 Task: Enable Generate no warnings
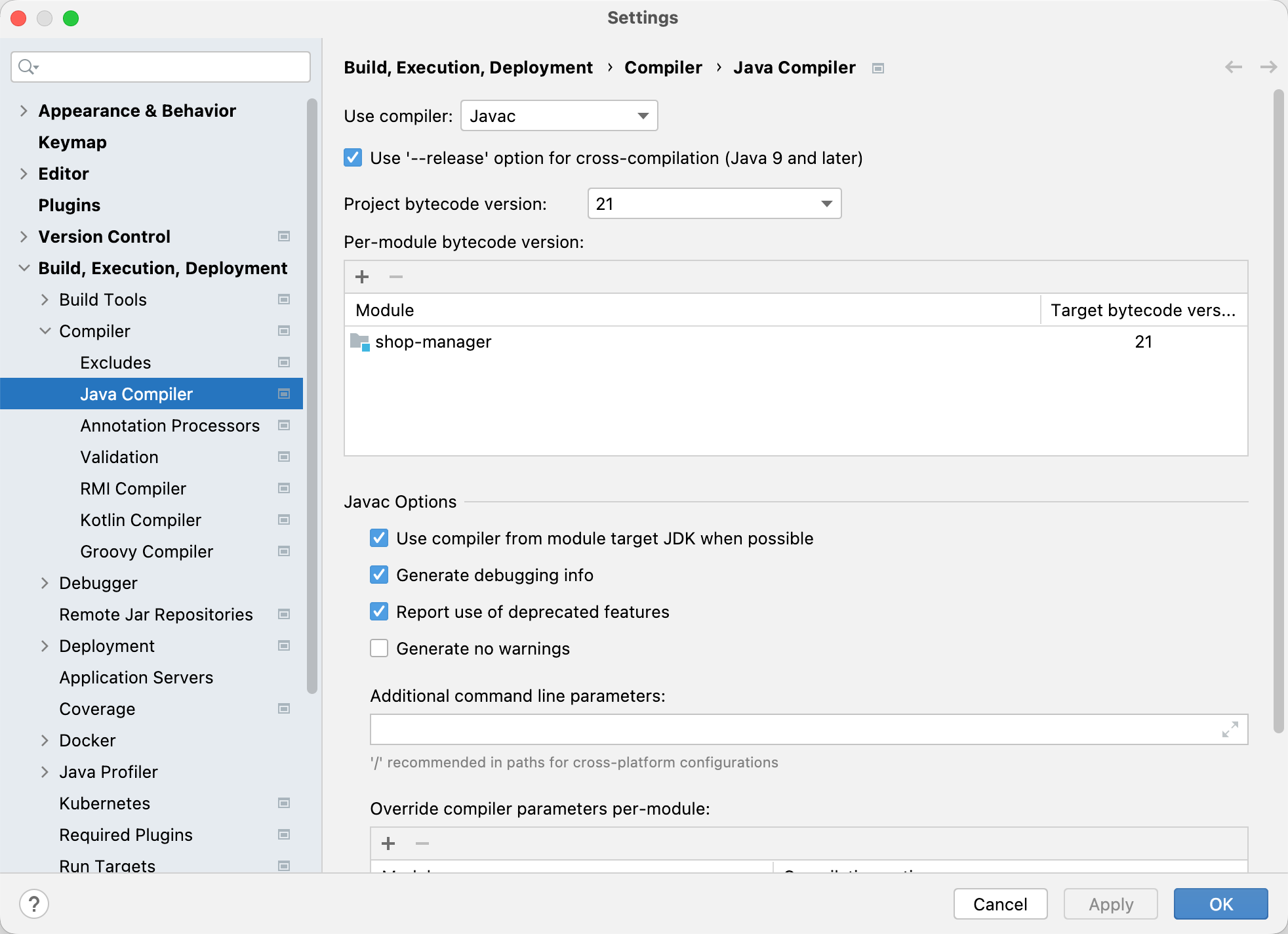pyautogui.click(x=379, y=649)
